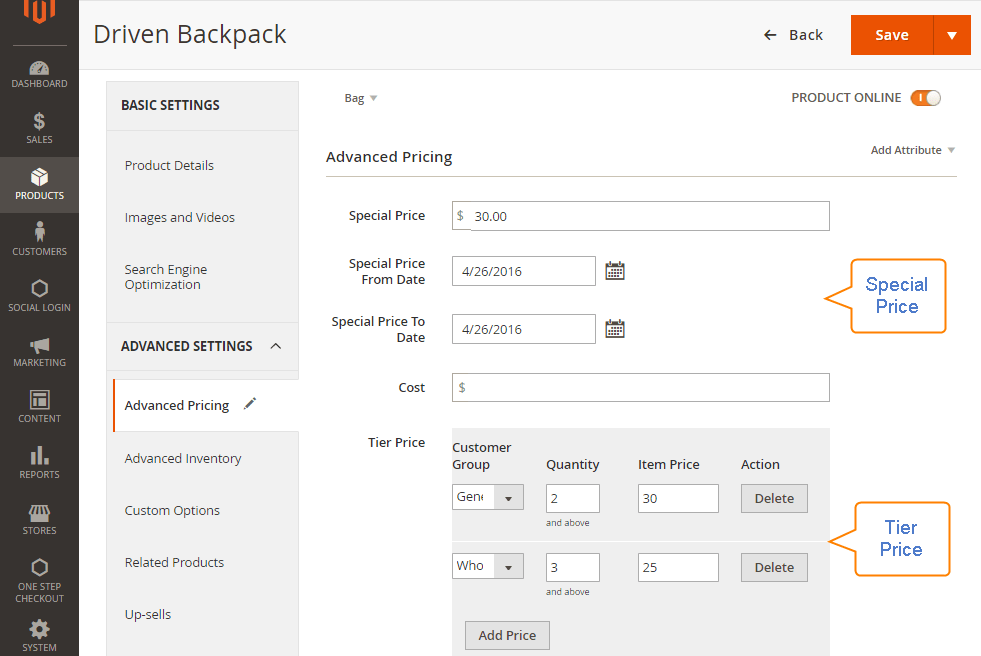
Task: Click the Basic Settings header
Action: point(170,105)
